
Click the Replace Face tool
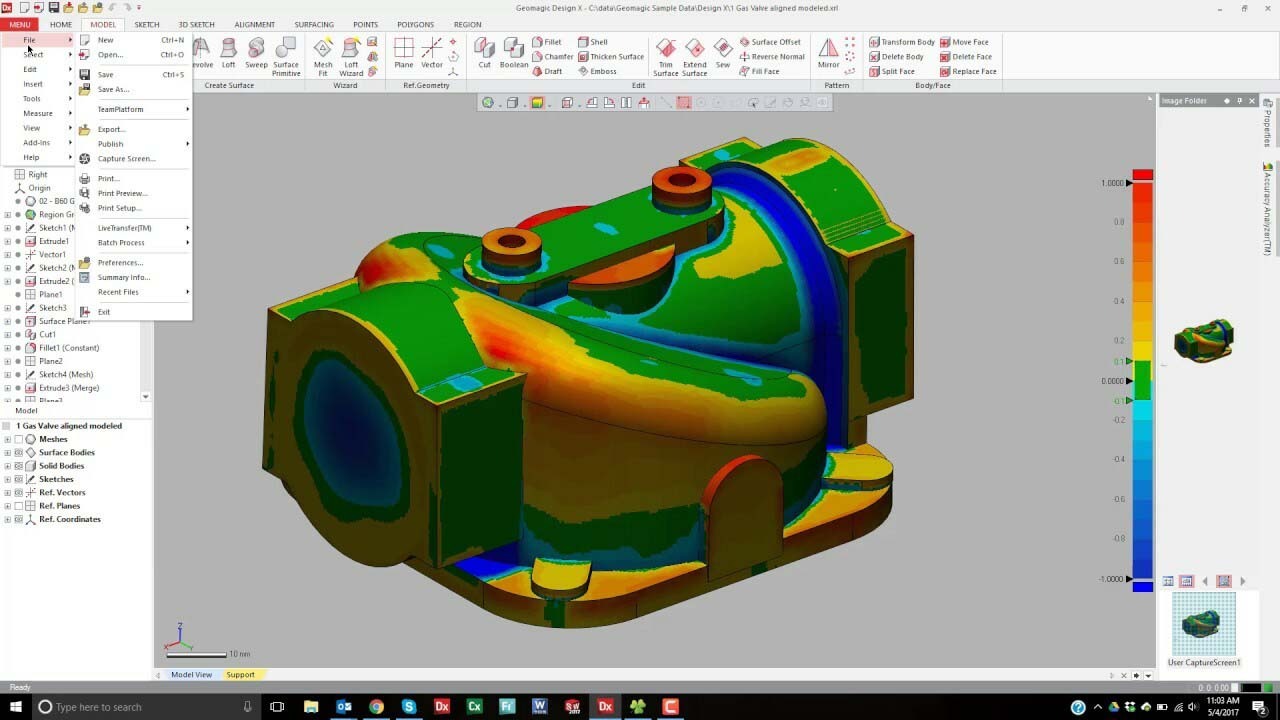968,71
